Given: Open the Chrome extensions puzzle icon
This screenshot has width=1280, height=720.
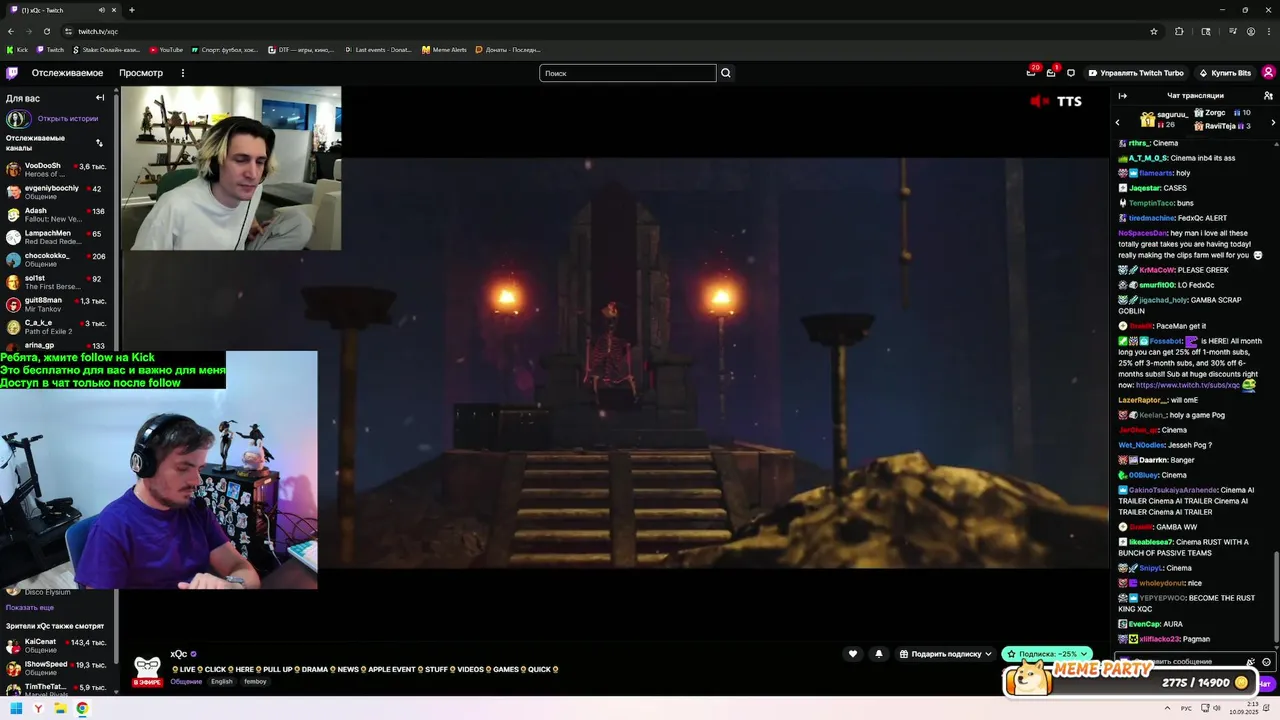Looking at the screenshot, I should pos(1179,31).
